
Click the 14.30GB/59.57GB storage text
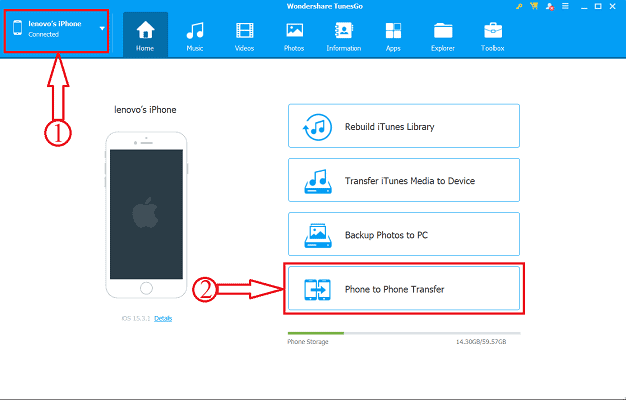[x=481, y=342]
